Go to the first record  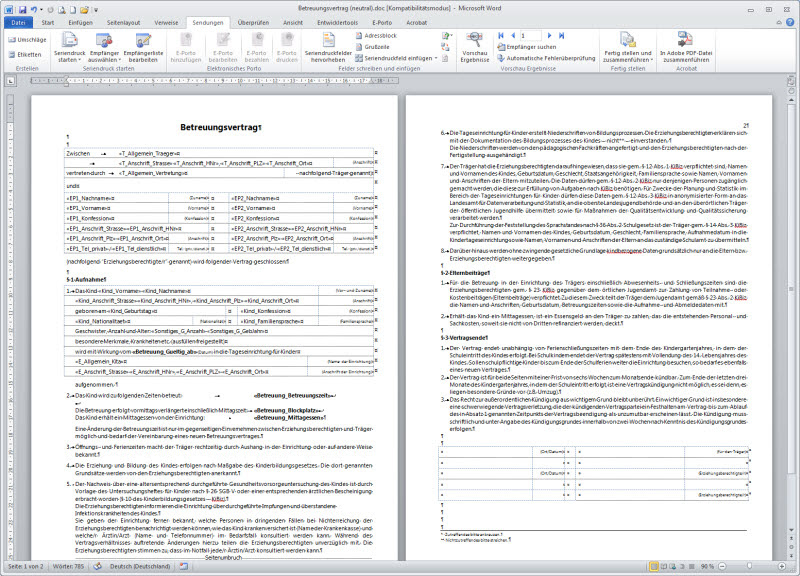[501, 36]
